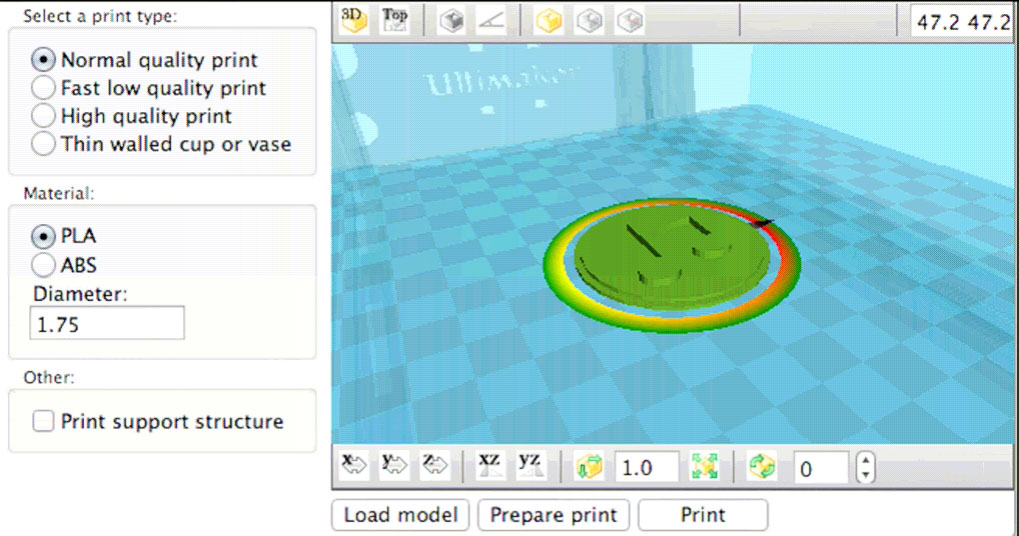The image size is (1019, 536).
Task: Choose ABS material
Action: tap(44, 265)
